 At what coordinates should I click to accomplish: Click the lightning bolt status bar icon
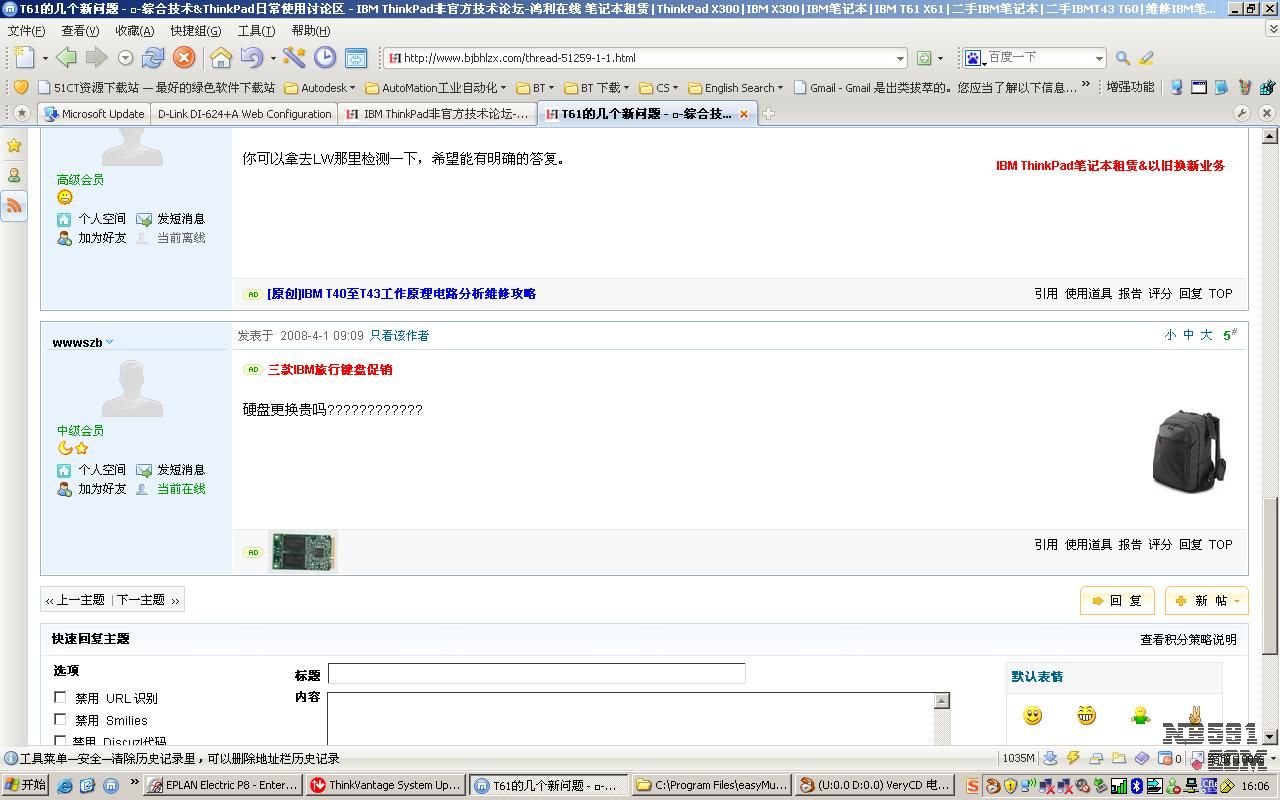pyautogui.click(x=1073, y=759)
